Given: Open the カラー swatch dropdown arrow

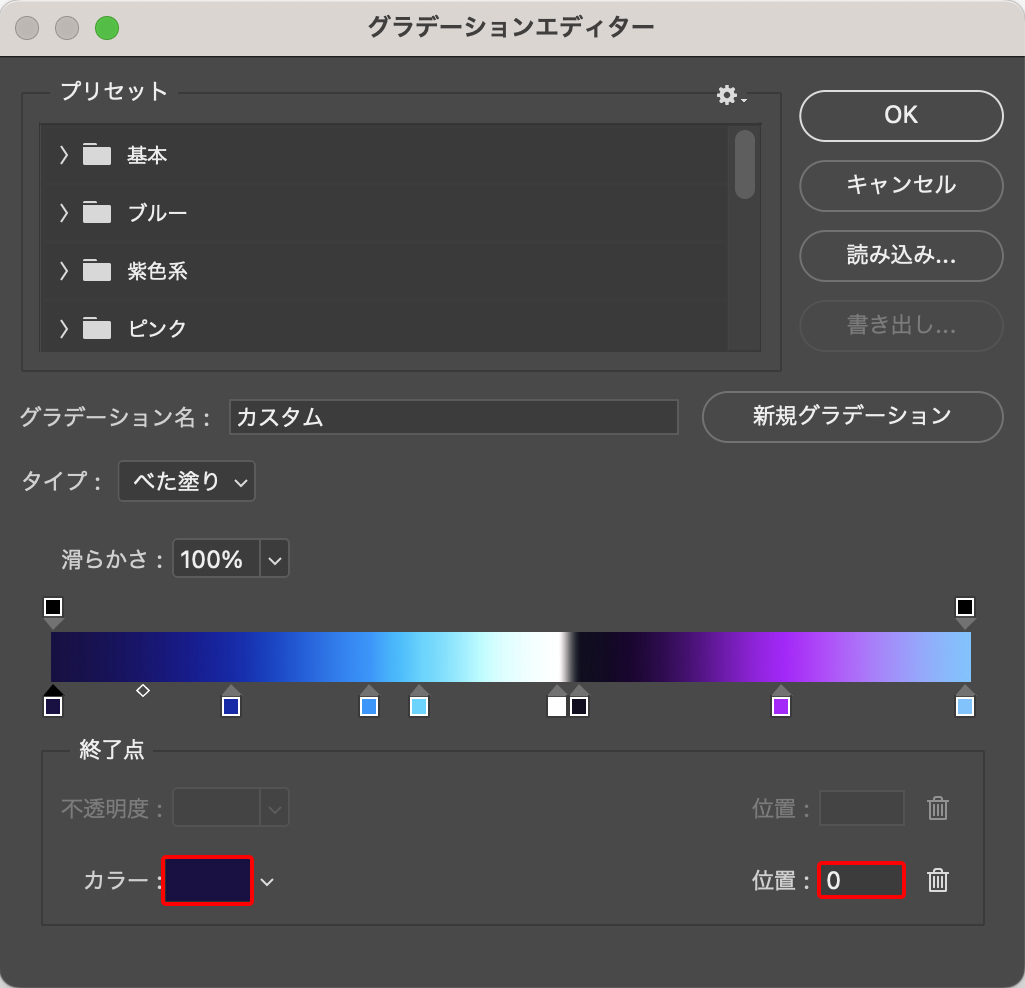Looking at the screenshot, I should [267, 881].
